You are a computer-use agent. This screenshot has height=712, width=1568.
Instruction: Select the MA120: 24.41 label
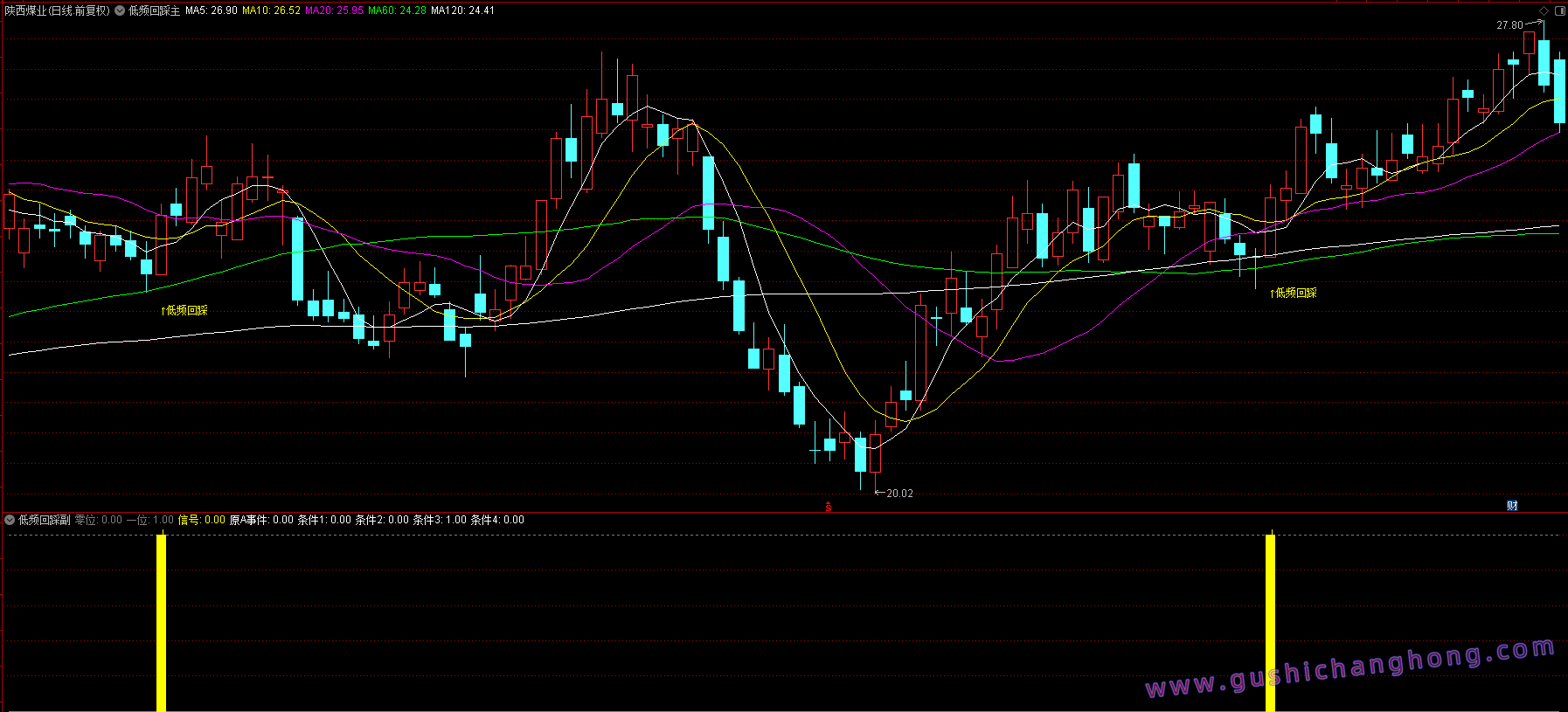click(x=462, y=10)
